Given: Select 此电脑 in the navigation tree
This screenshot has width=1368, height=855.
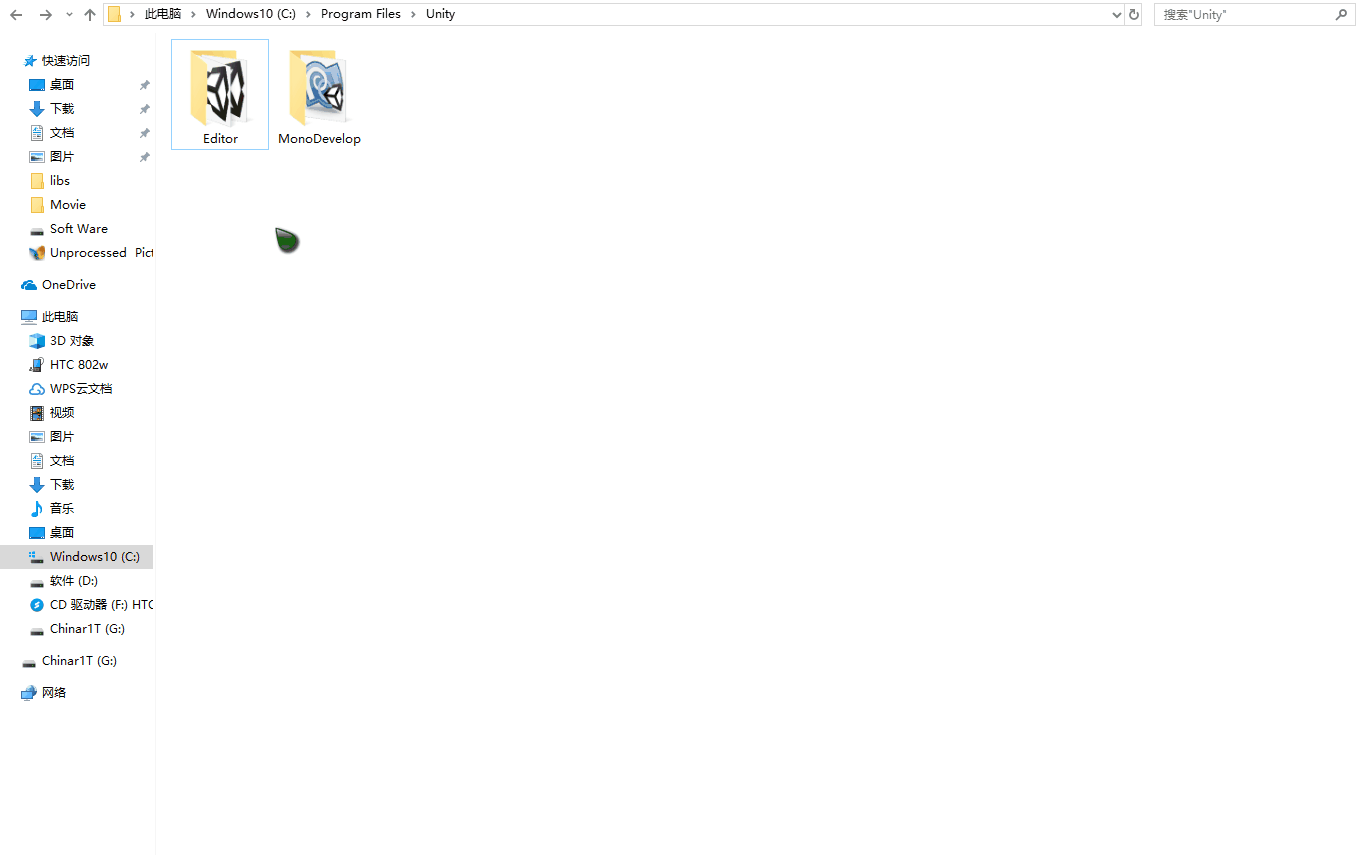Looking at the screenshot, I should [x=60, y=317].
